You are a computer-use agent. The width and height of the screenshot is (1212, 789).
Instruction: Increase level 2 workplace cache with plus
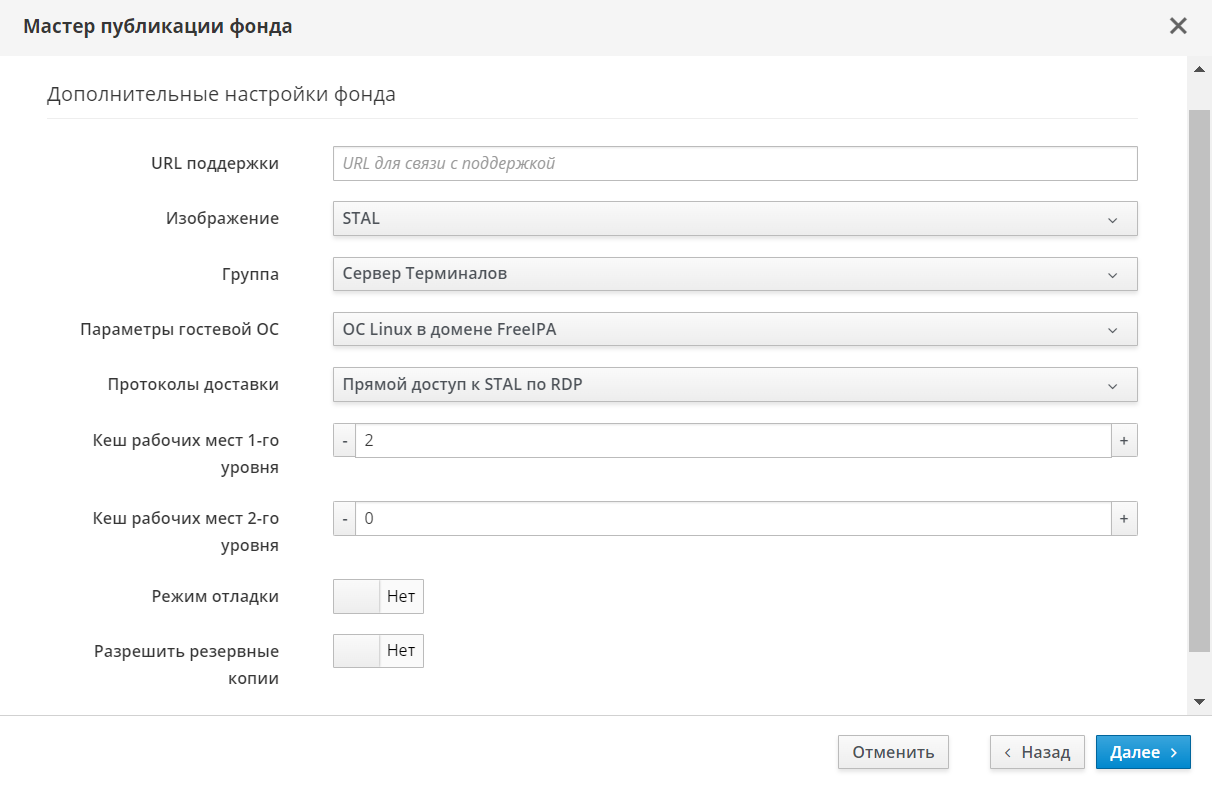[1124, 519]
